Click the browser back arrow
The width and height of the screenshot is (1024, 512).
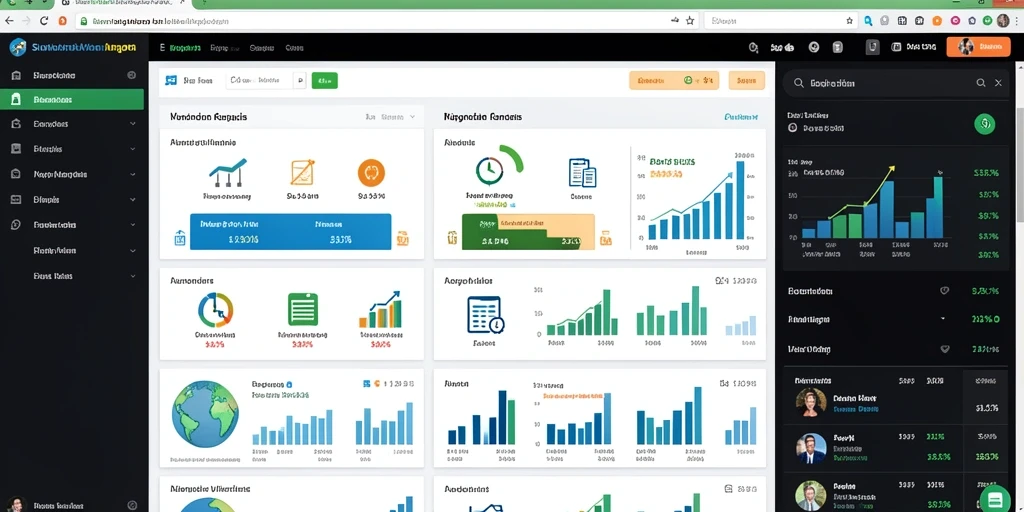pos(9,21)
